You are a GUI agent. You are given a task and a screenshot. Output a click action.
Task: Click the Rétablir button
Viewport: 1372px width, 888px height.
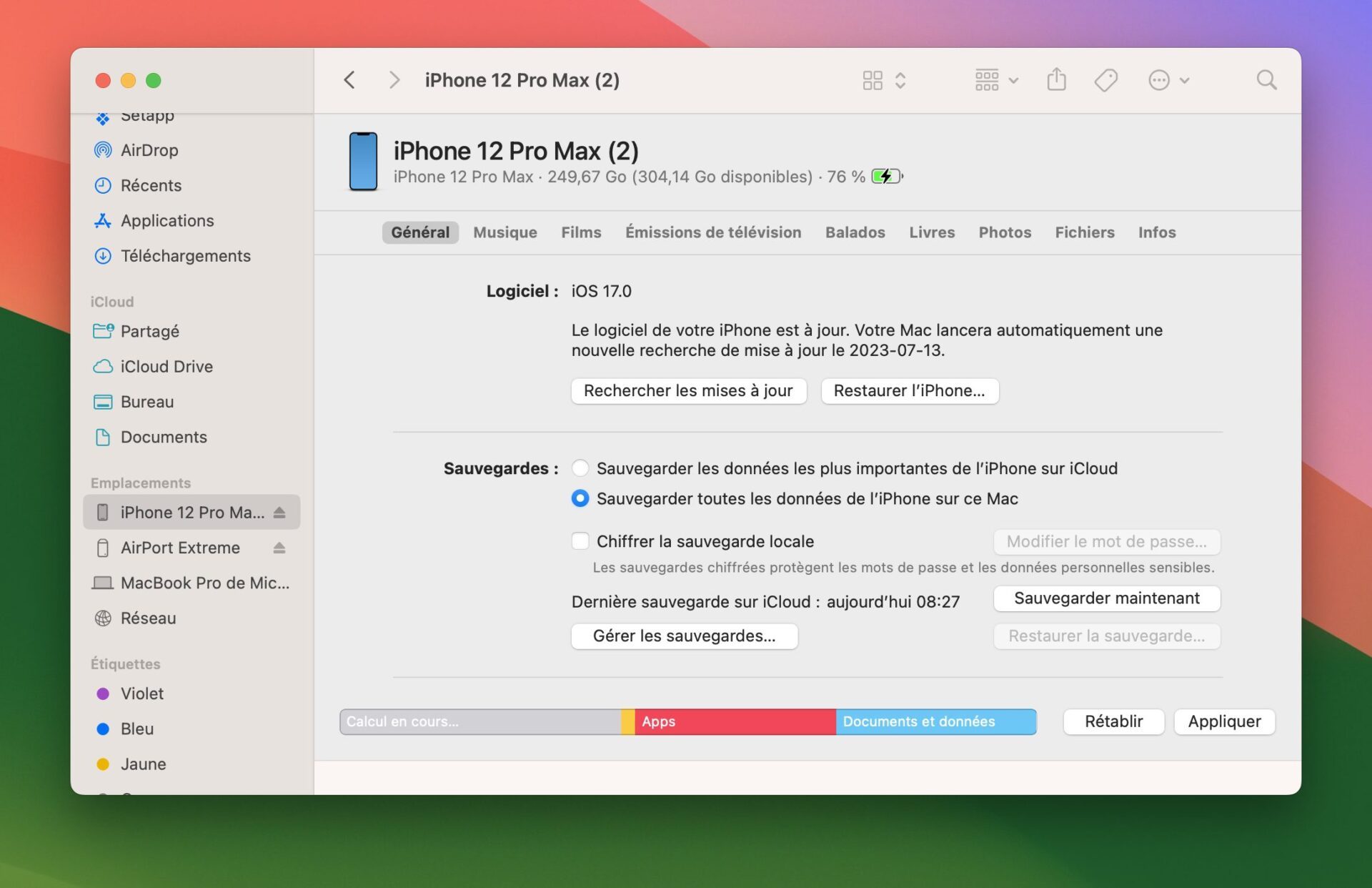click(1113, 721)
